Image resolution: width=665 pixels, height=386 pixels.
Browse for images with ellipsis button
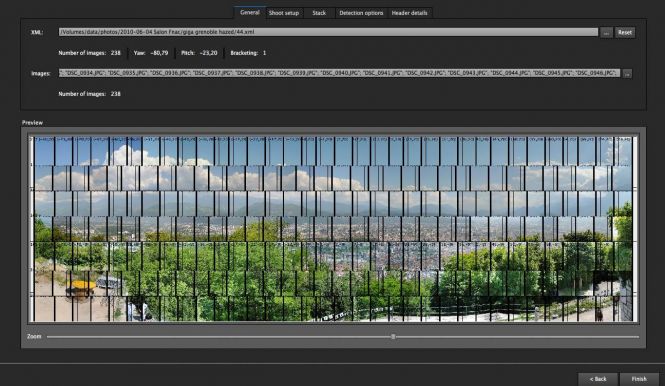[627, 73]
